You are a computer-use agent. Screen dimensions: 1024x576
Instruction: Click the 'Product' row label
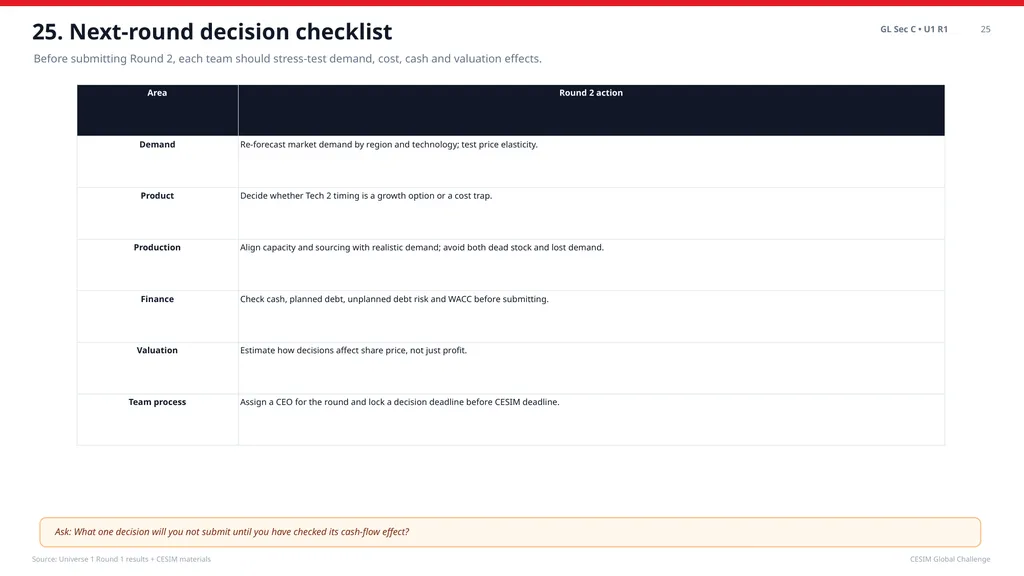tap(157, 195)
